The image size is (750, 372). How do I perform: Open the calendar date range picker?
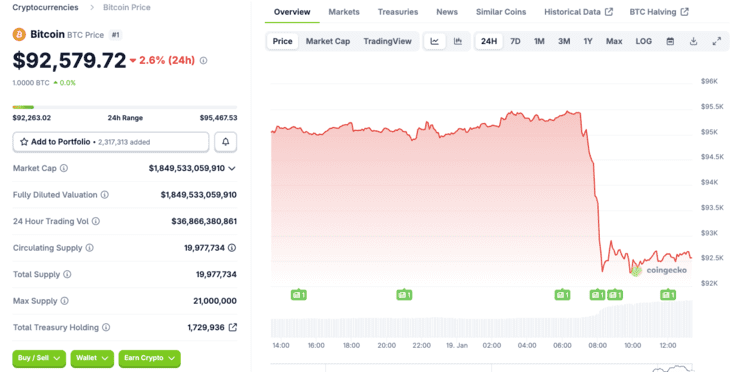click(670, 42)
